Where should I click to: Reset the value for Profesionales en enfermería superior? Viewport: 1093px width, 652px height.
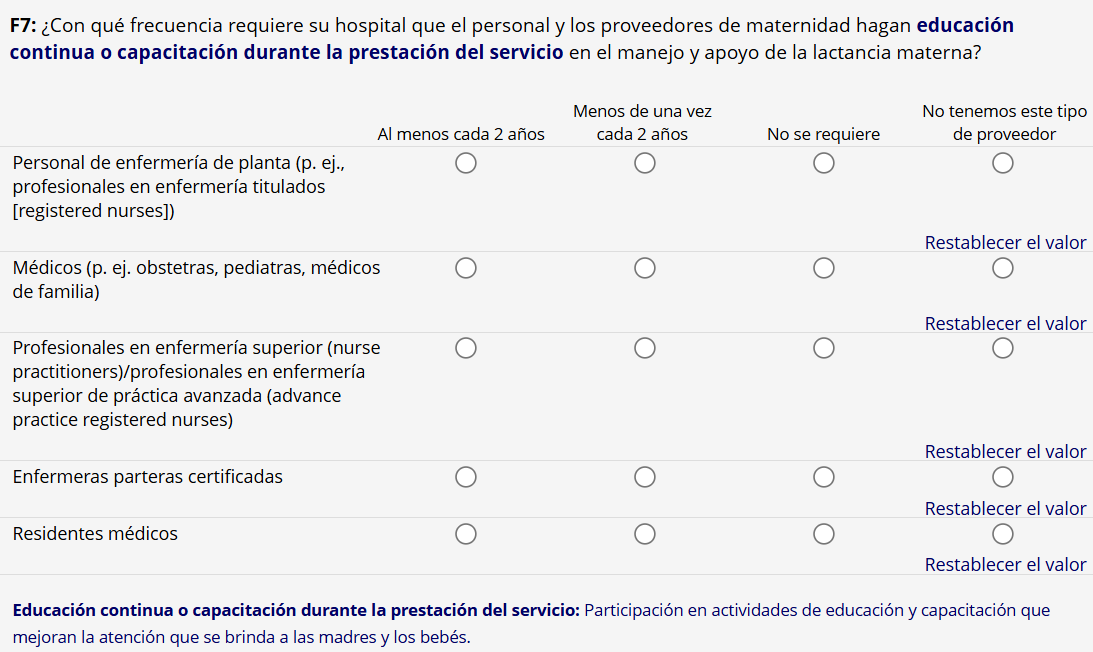[x=1005, y=452]
